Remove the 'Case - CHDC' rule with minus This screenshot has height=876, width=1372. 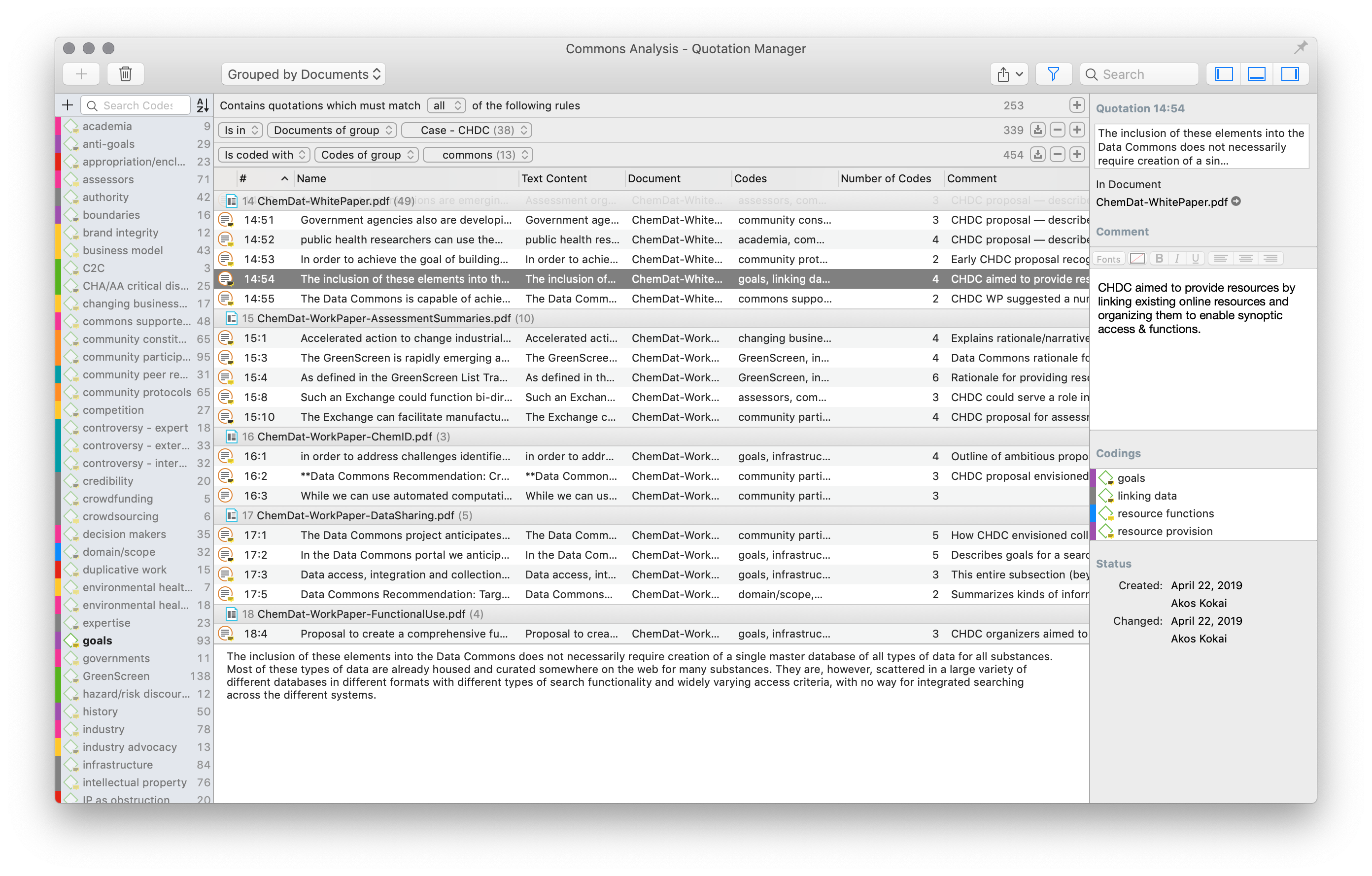[x=1058, y=130]
